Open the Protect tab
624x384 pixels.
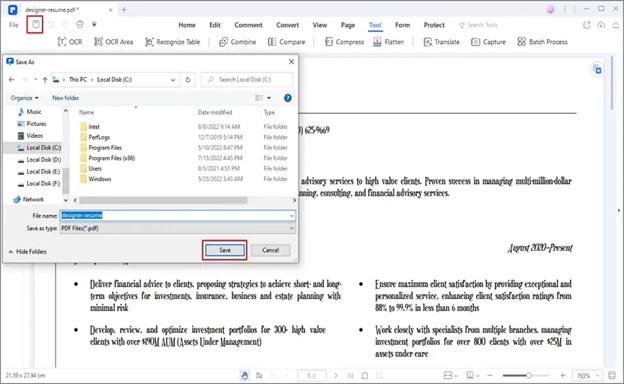click(x=434, y=25)
